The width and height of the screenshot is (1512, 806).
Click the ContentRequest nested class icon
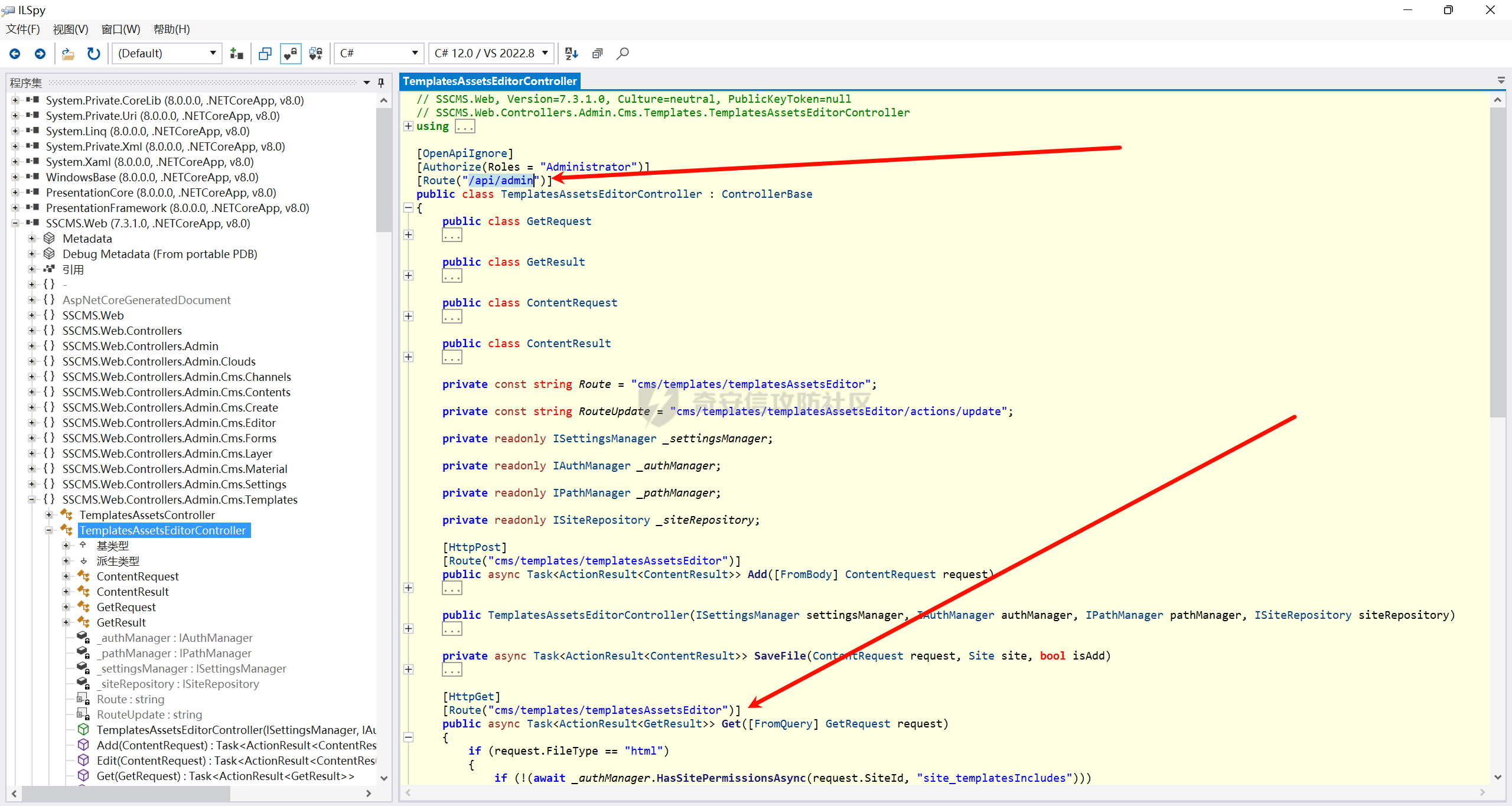pos(83,576)
